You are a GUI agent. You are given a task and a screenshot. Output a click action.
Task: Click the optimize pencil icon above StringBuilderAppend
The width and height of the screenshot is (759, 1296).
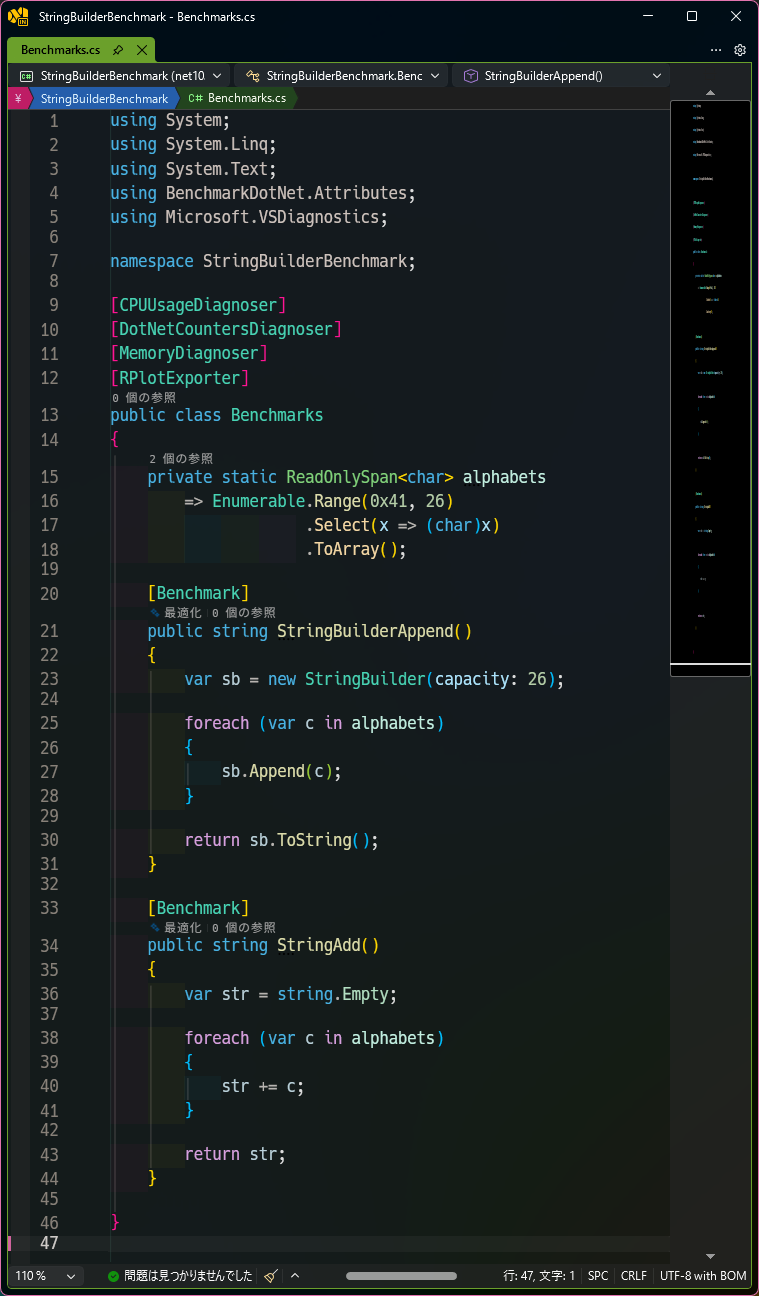tap(155, 612)
